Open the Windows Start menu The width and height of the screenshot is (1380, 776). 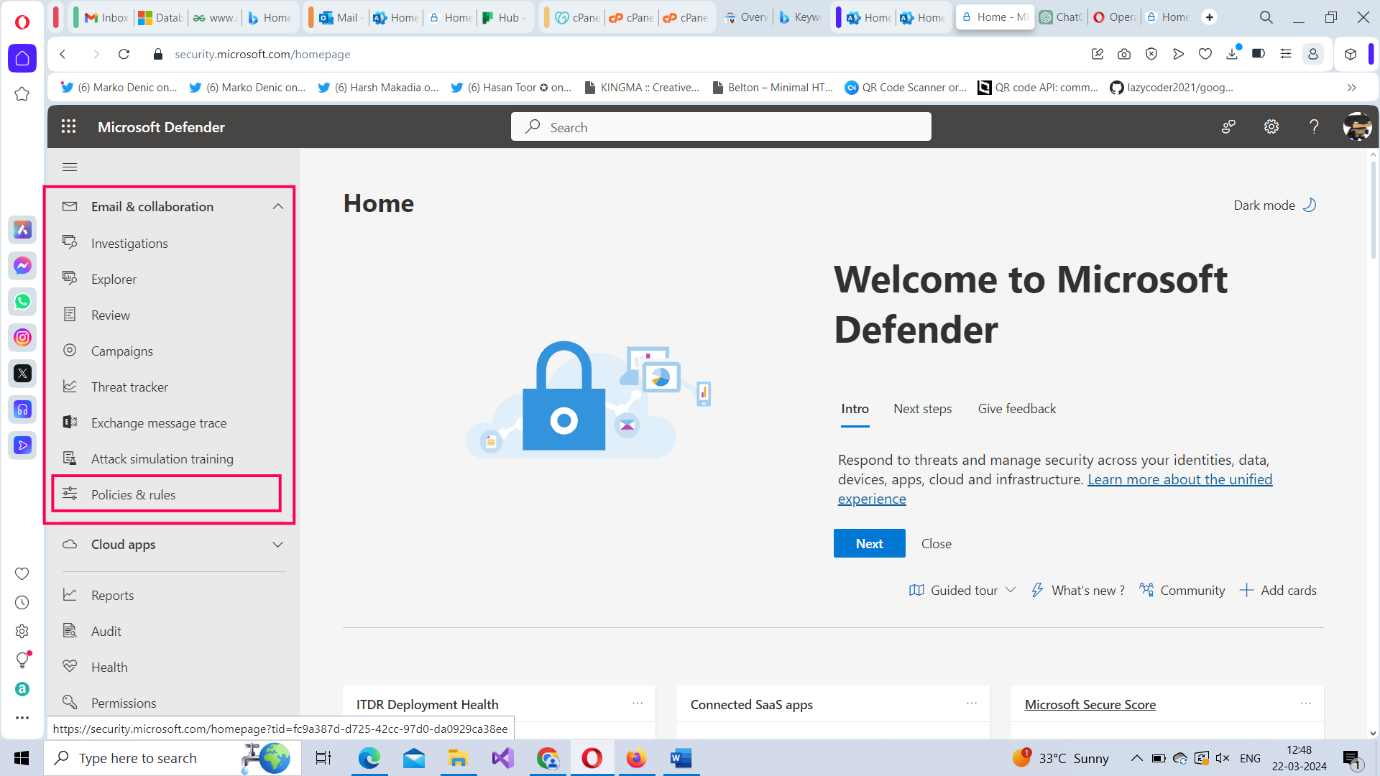(22, 758)
